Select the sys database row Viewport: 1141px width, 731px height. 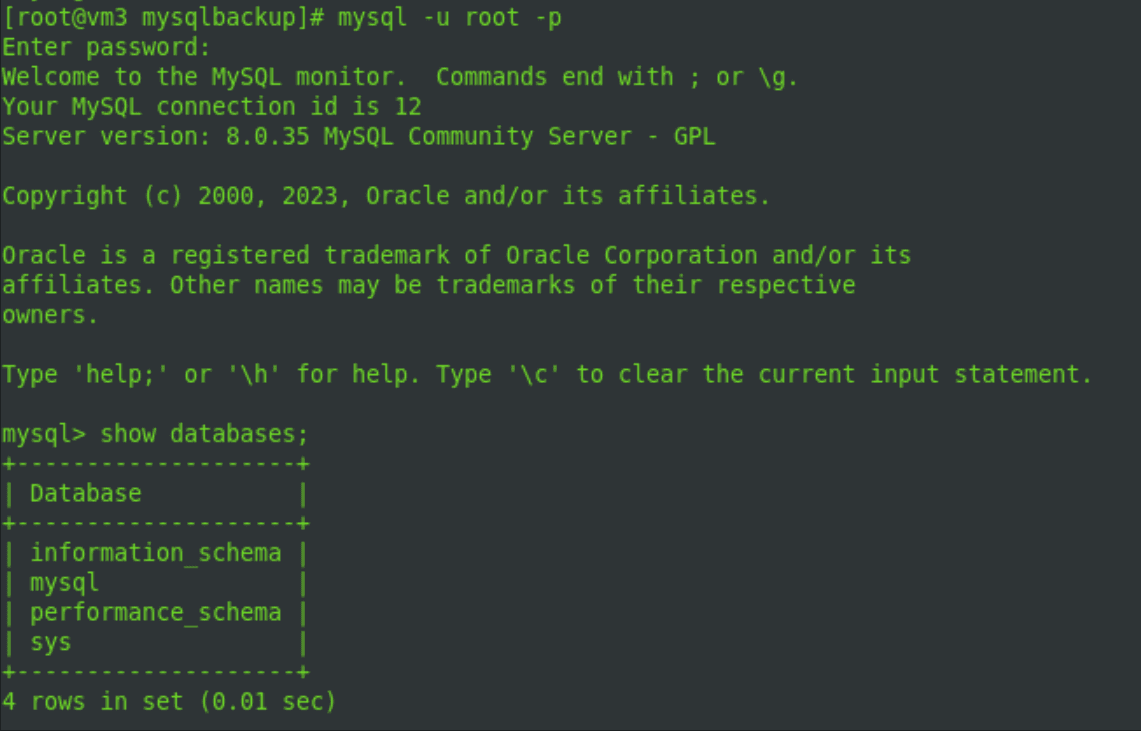point(50,642)
